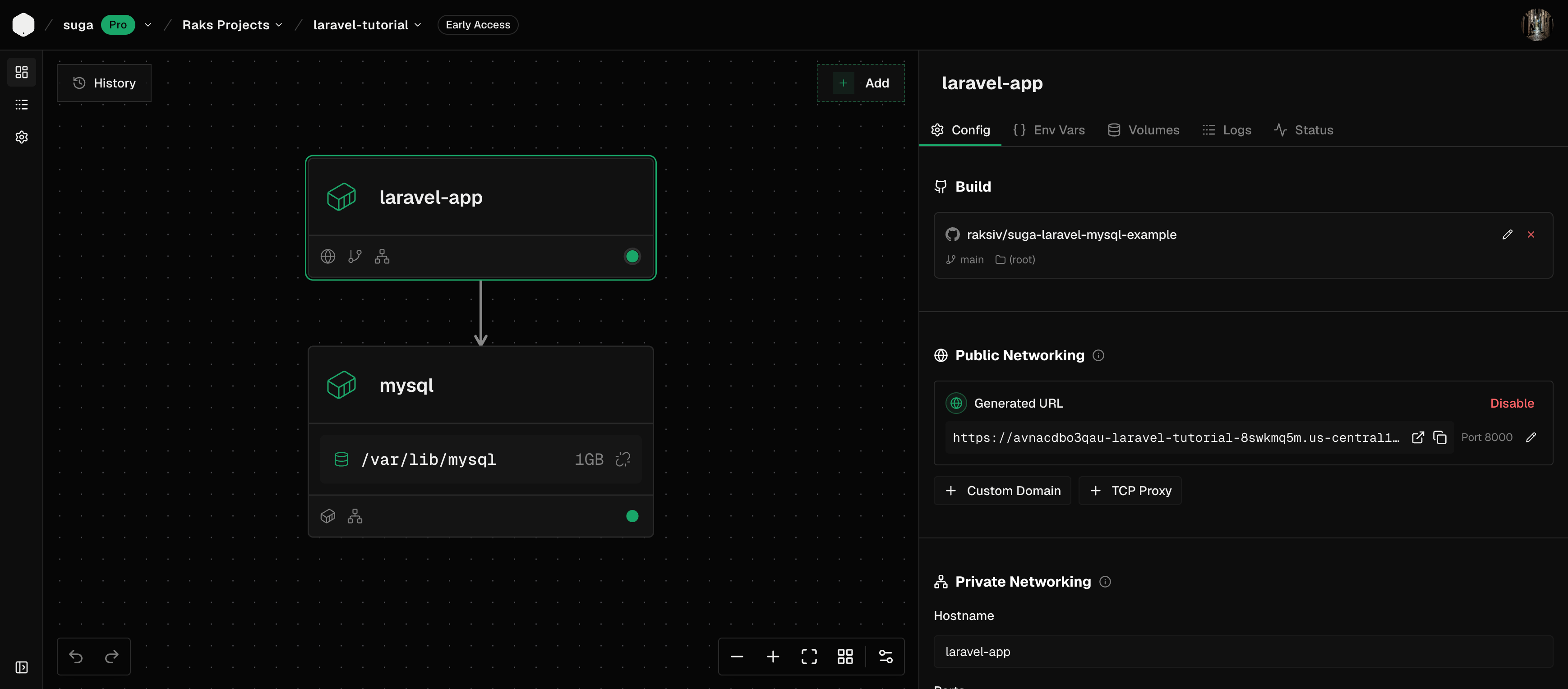The height and width of the screenshot is (689, 1568).
Task: Click laravel-app node status indicator
Action: pos(632,257)
